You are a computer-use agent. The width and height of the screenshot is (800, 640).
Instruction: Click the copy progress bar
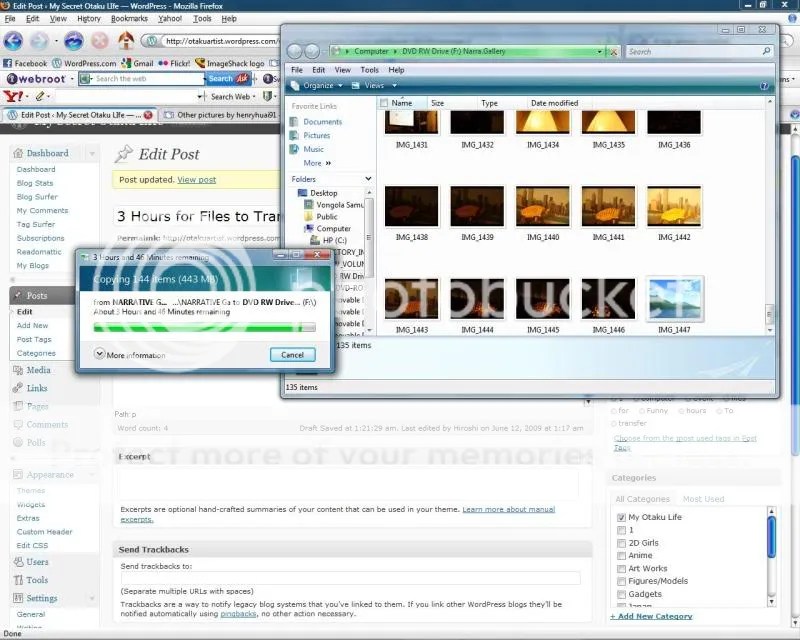[205, 327]
